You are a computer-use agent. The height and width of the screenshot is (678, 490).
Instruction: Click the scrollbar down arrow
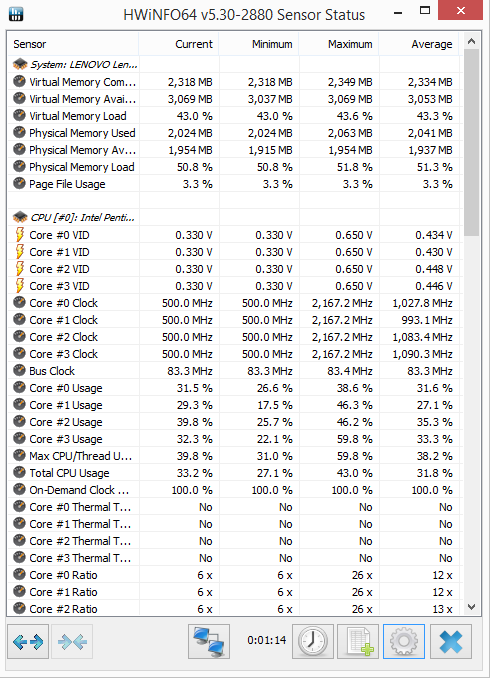(x=471, y=607)
